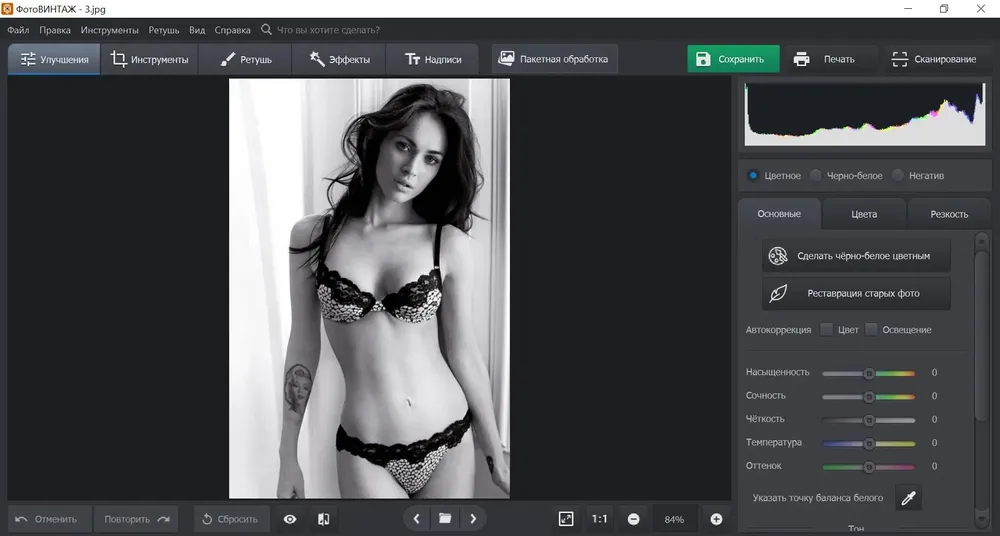Open the Инструменты menu in menu bar
The image size is (1000, 536).
point(109,30)
